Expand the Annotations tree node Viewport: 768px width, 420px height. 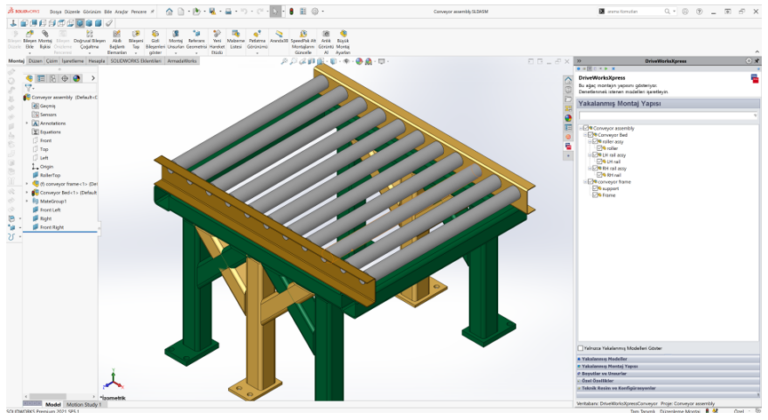coord(27,123)
